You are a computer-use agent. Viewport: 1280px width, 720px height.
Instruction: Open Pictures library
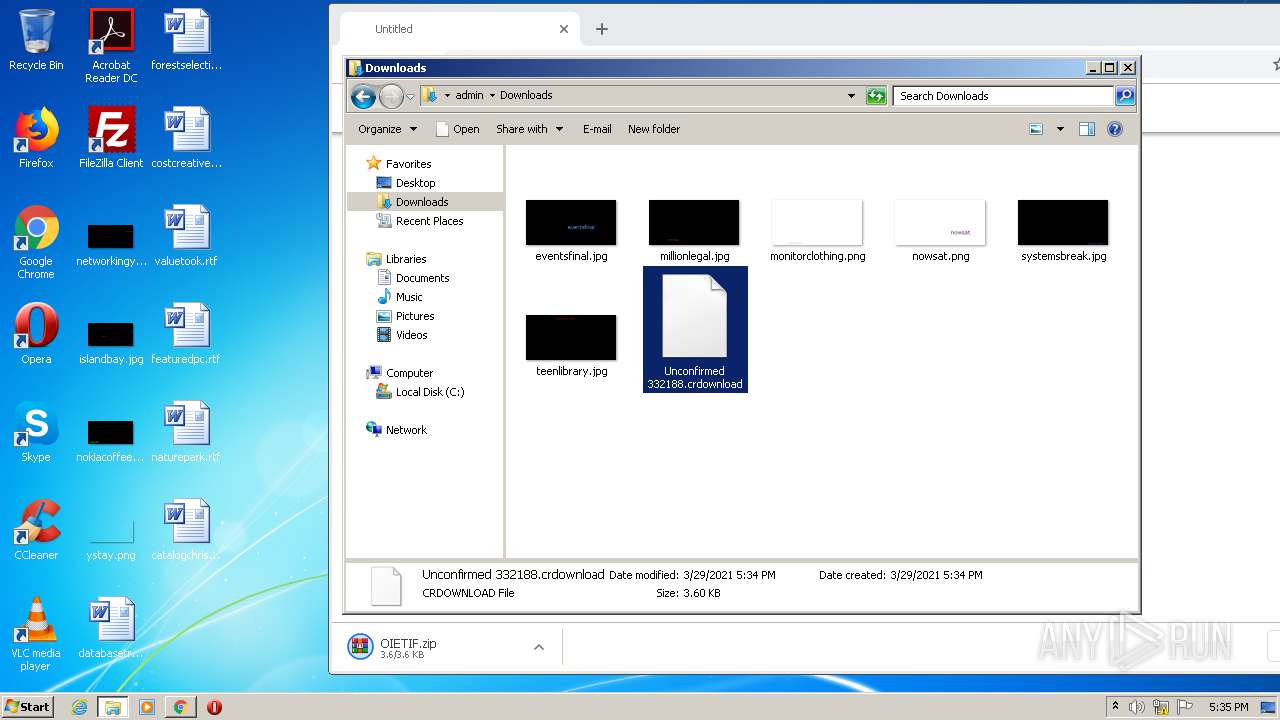click(x=415, y=316)
